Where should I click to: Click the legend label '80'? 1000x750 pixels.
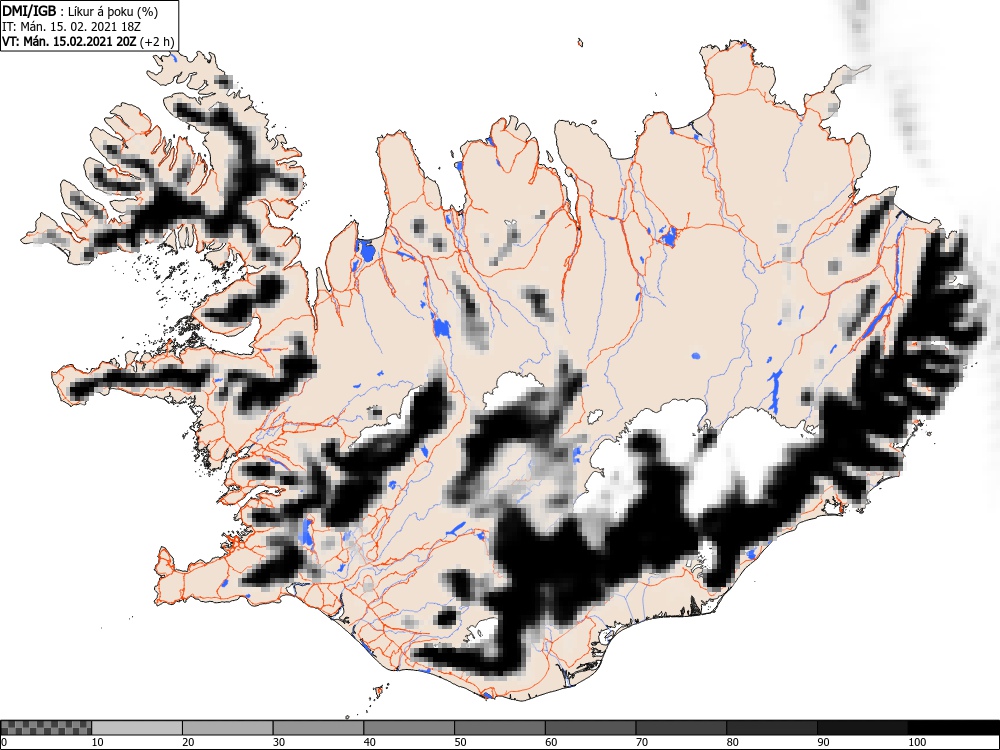(732, 742)
